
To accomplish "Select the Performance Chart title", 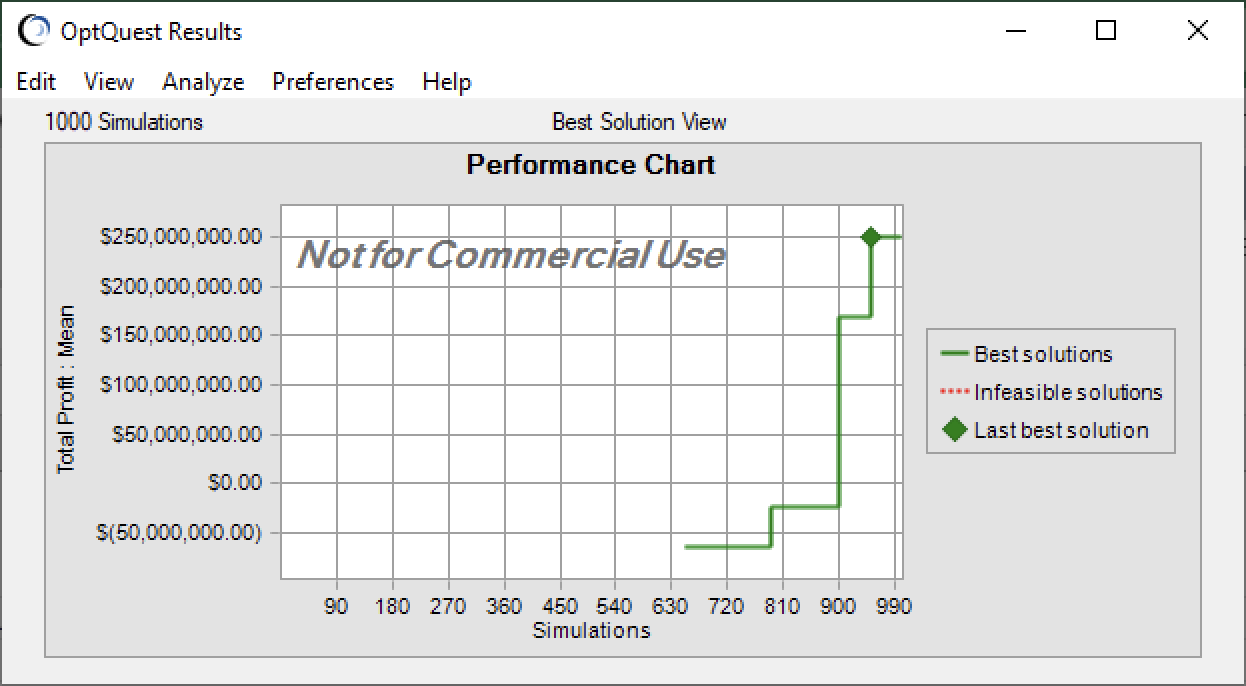I will pyautogui.click(x=591, y=165).
